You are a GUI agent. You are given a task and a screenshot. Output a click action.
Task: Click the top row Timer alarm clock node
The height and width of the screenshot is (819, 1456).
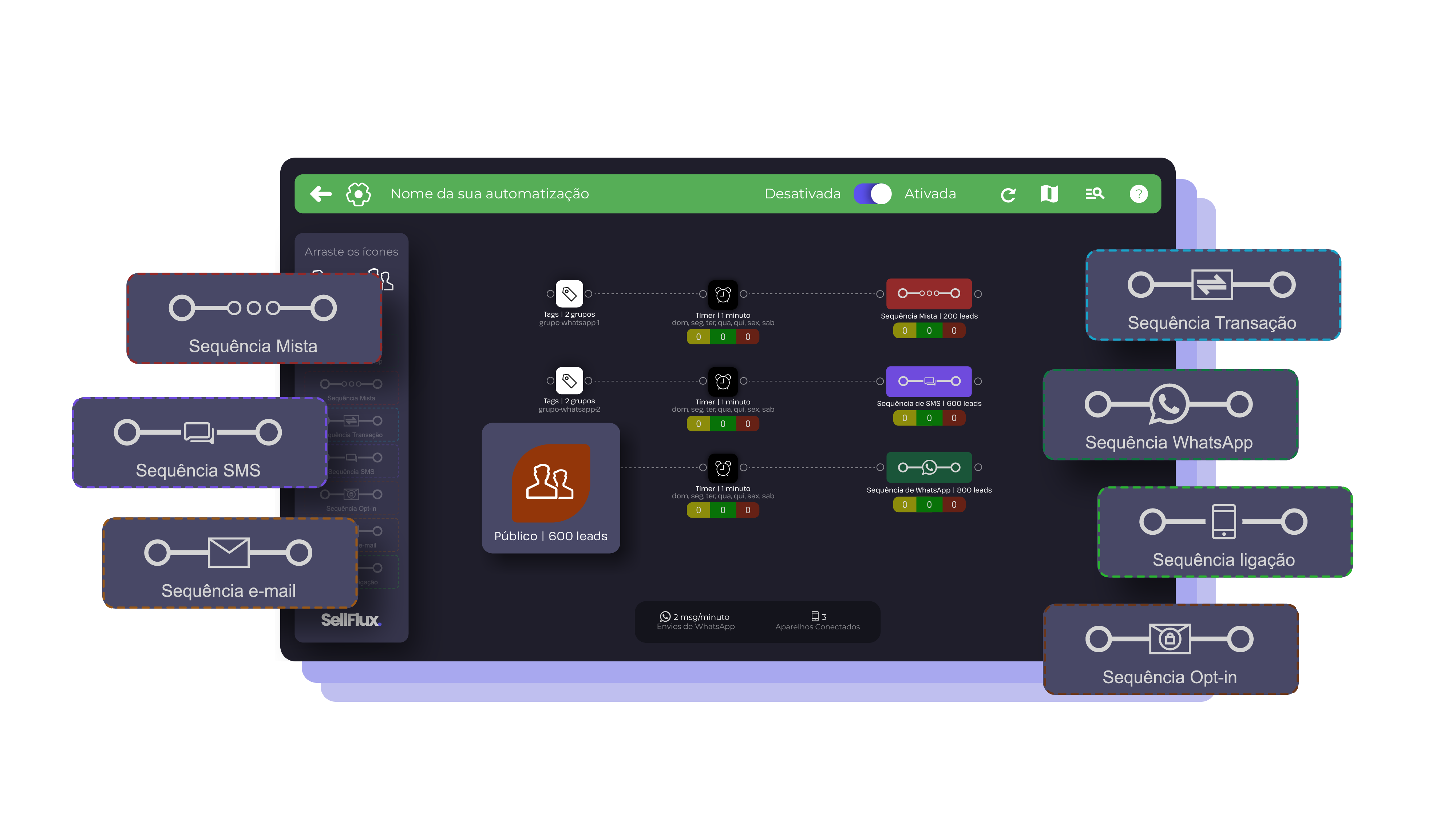coord(722,294)
